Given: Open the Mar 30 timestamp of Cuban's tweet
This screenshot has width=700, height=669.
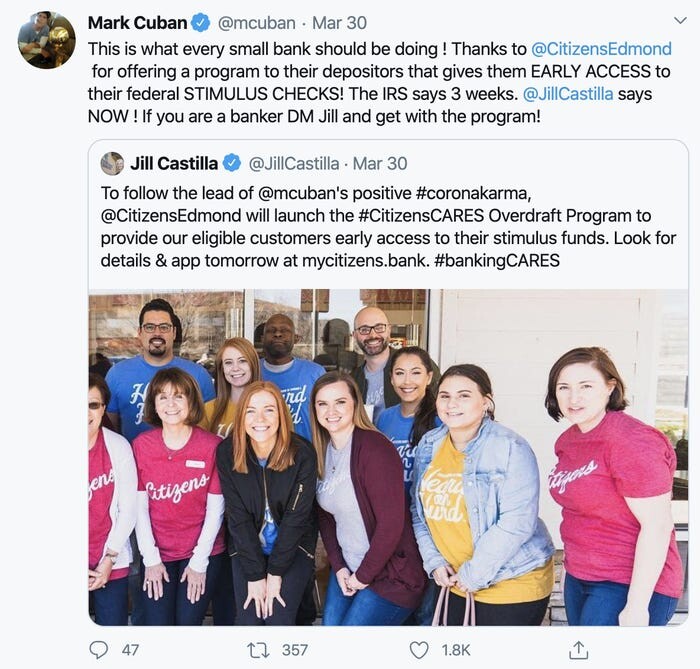Looking at the screenshot, I should 339,23.
